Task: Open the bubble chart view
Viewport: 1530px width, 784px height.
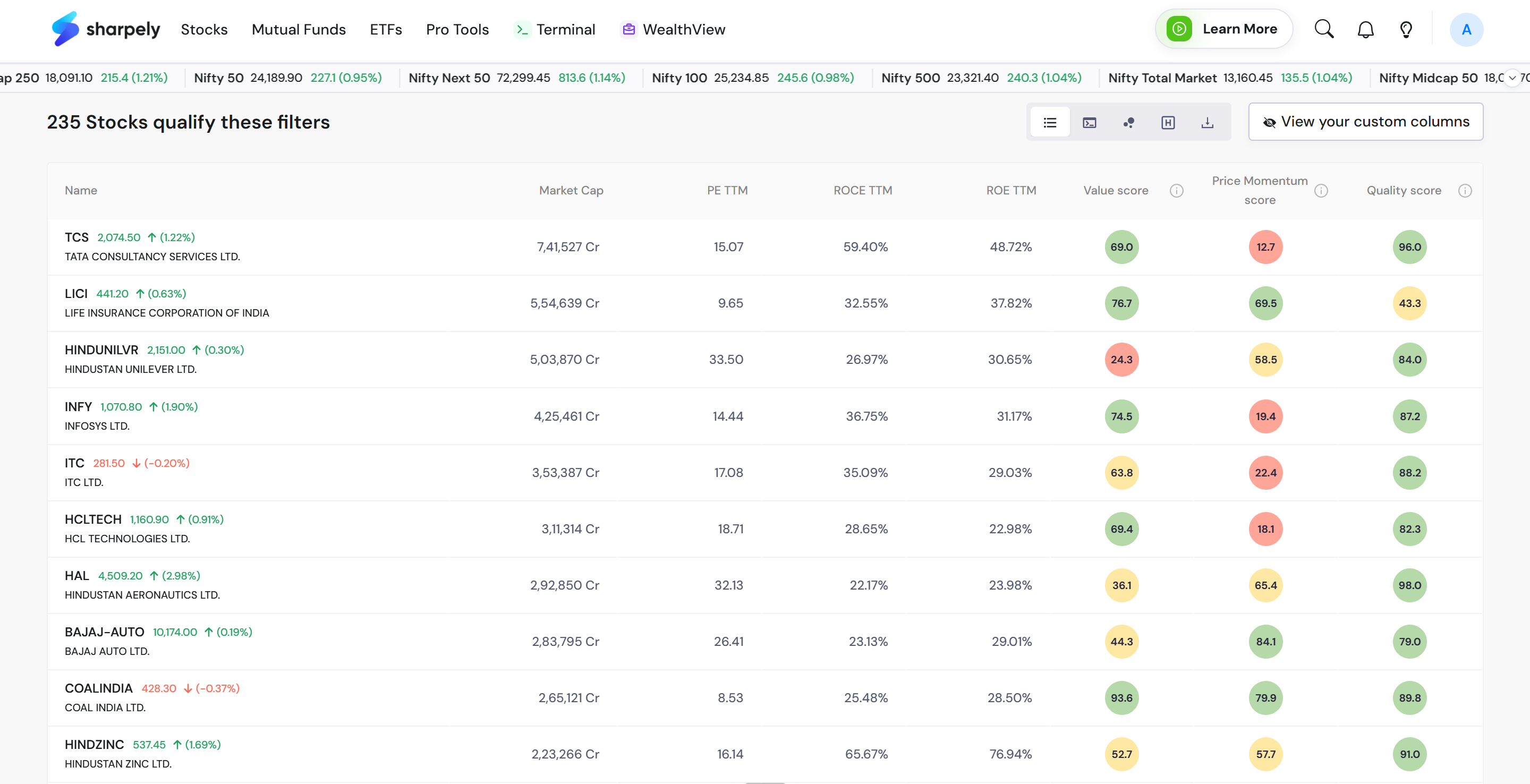Action: point(1128,122)
